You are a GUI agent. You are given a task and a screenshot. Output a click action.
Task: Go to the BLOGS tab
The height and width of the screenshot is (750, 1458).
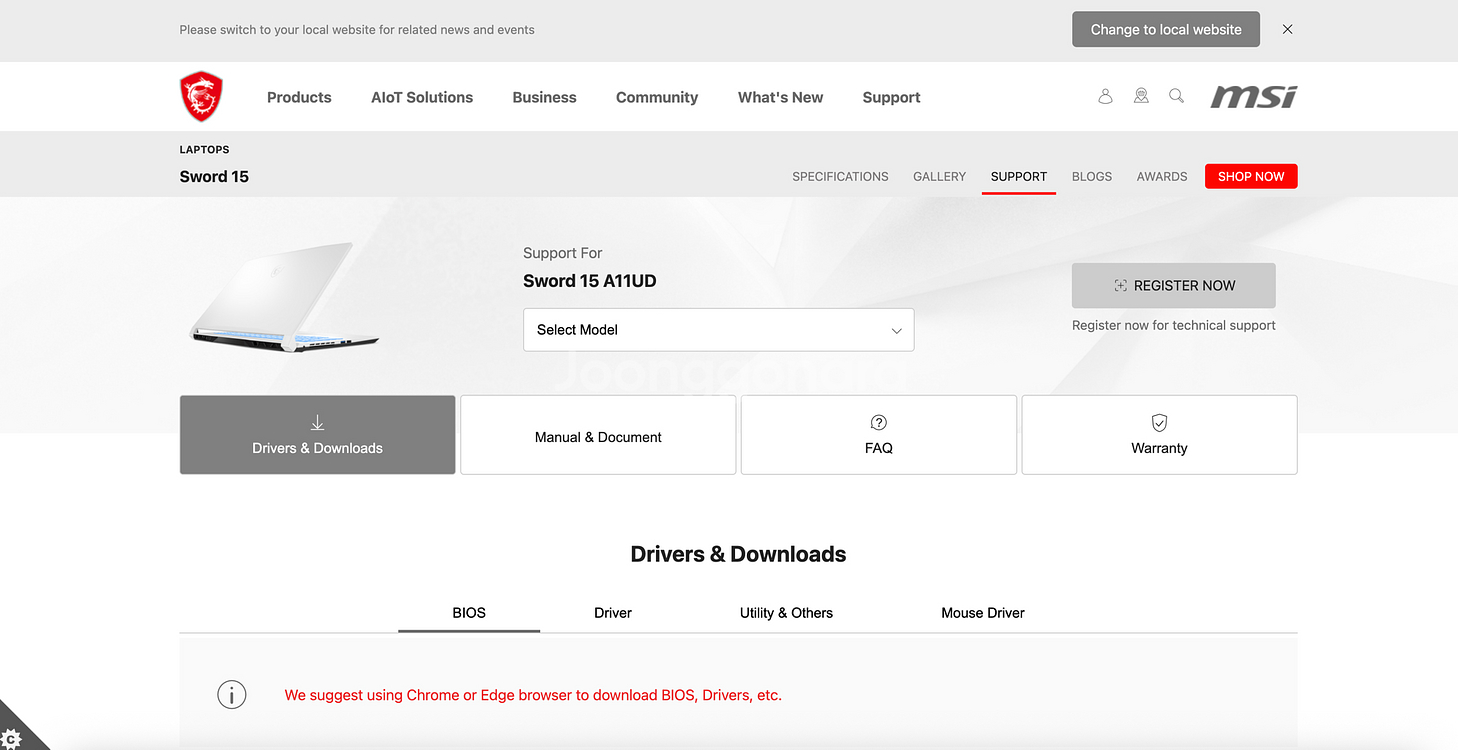[x=1092, y=177]
